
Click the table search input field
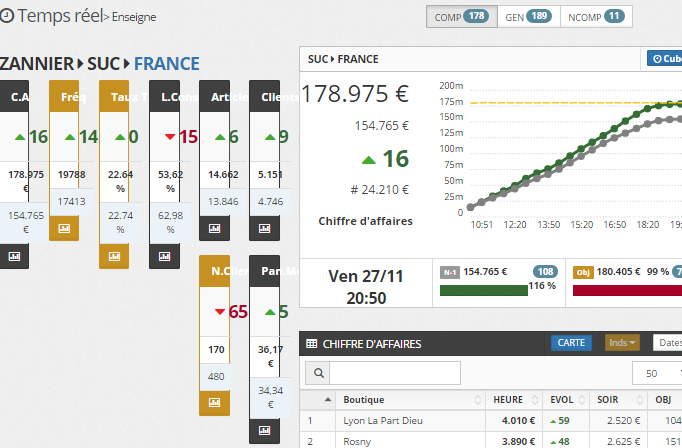(x=395, y=373)
